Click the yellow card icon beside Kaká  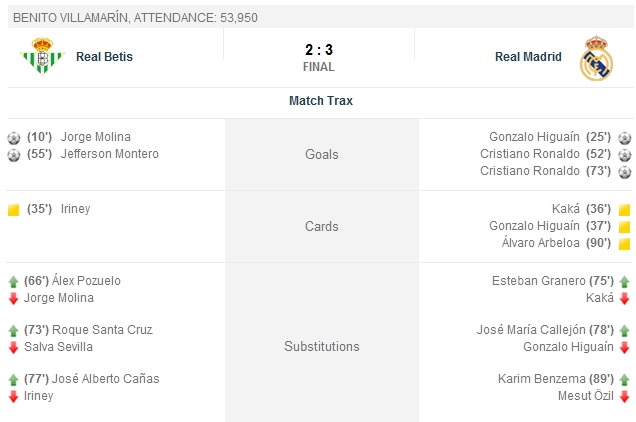pyautogui.click(x=624, y=210)
